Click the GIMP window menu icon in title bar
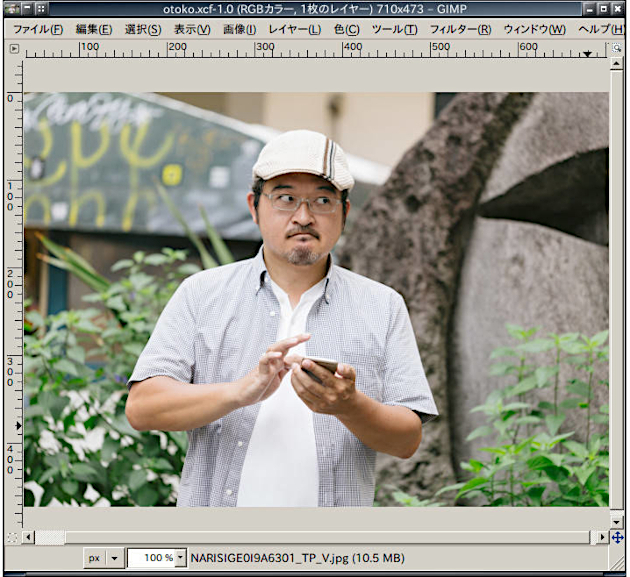The width and height of the screenshot is (630, 577). coord(13,8)
